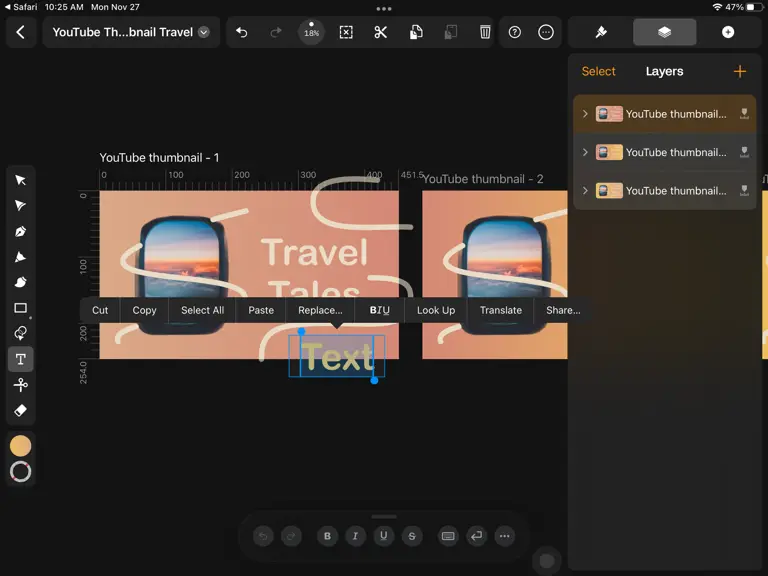Choose Cut in the context menu
This screenshot has width=768, height=576.
(100, 310)
